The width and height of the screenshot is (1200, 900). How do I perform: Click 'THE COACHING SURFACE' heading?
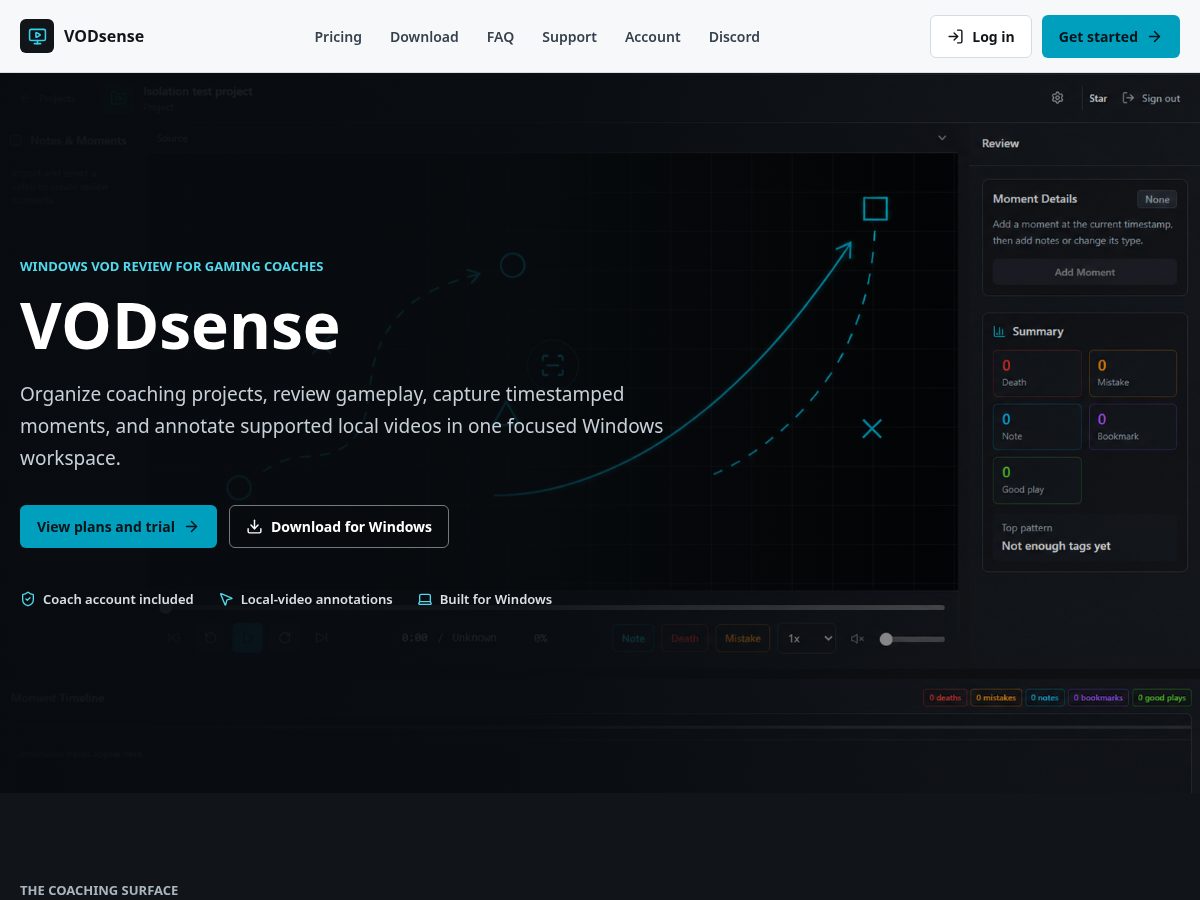pos(99,890)
